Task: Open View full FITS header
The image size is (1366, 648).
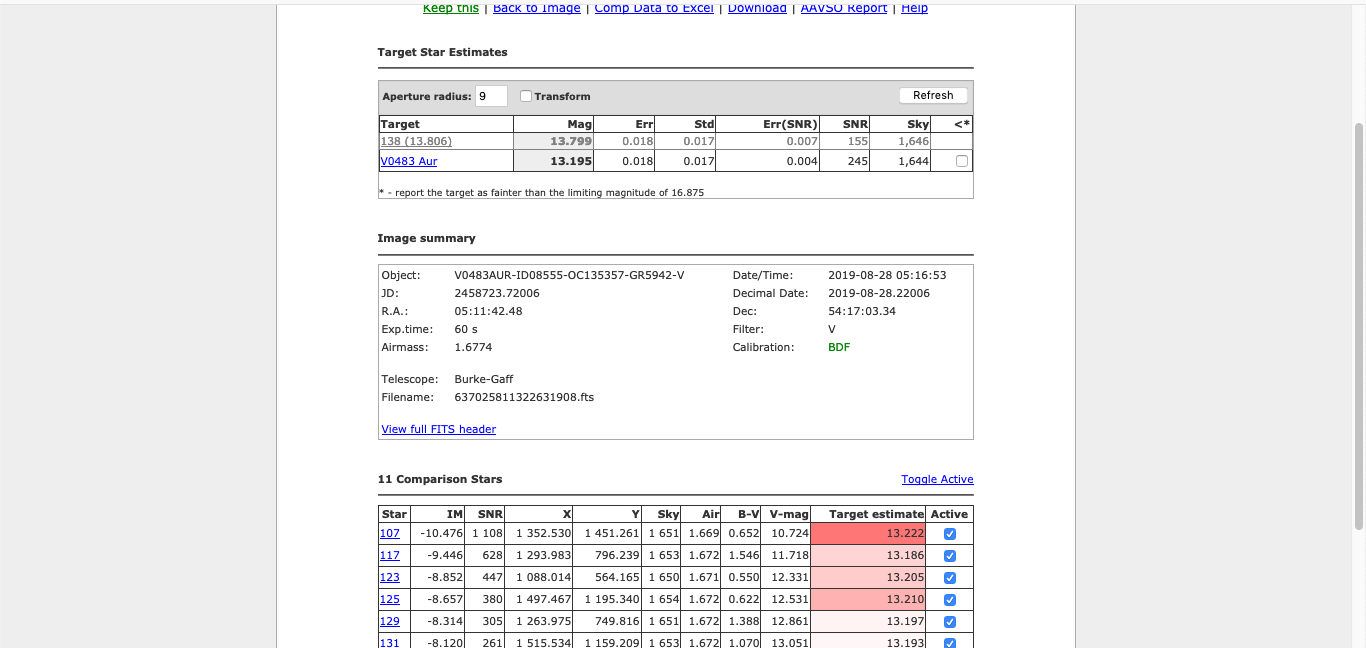Action: coord(438,429)
